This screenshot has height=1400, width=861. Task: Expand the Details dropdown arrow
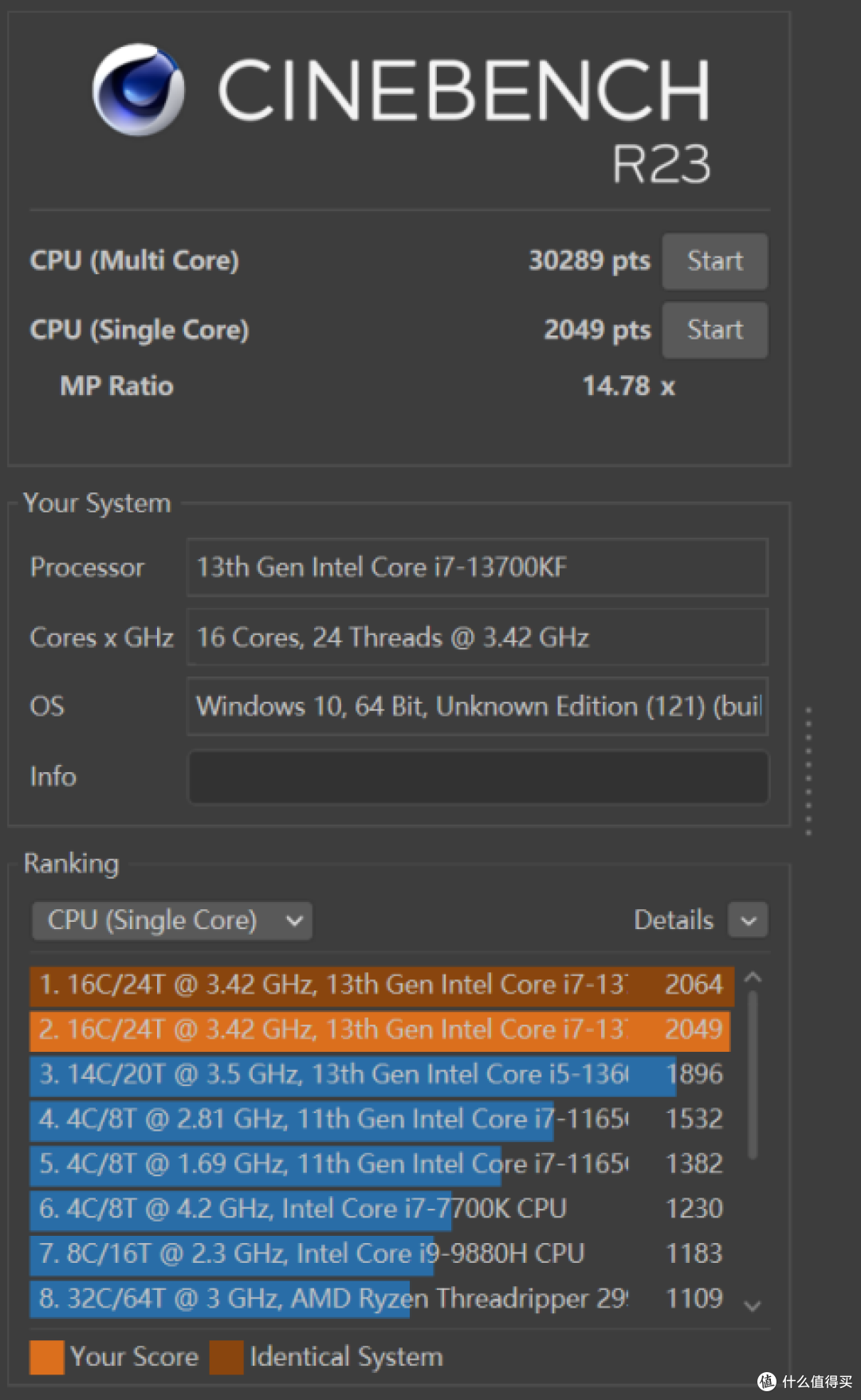click(748, 921)
